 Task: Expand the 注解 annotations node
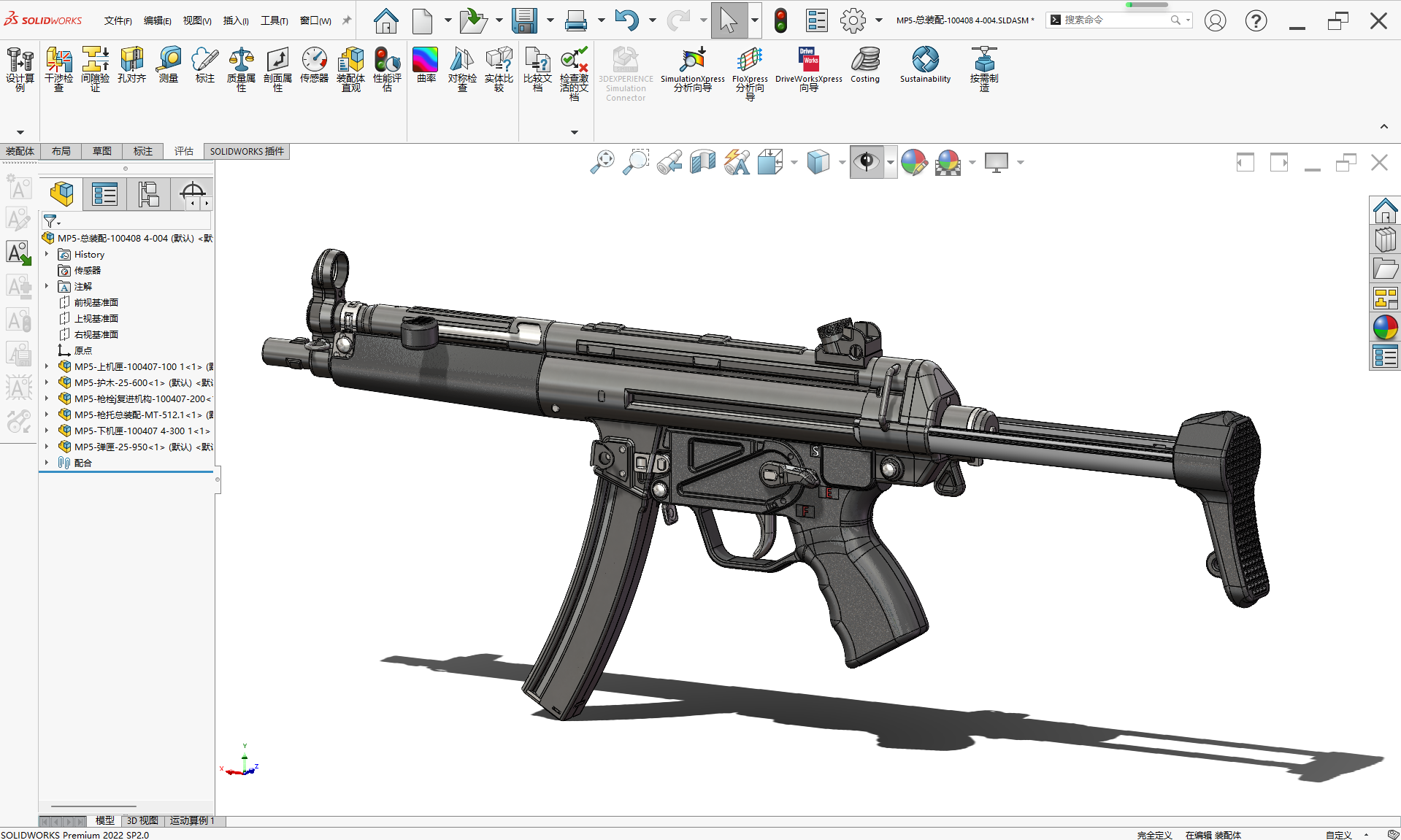(x=47, y=286)
